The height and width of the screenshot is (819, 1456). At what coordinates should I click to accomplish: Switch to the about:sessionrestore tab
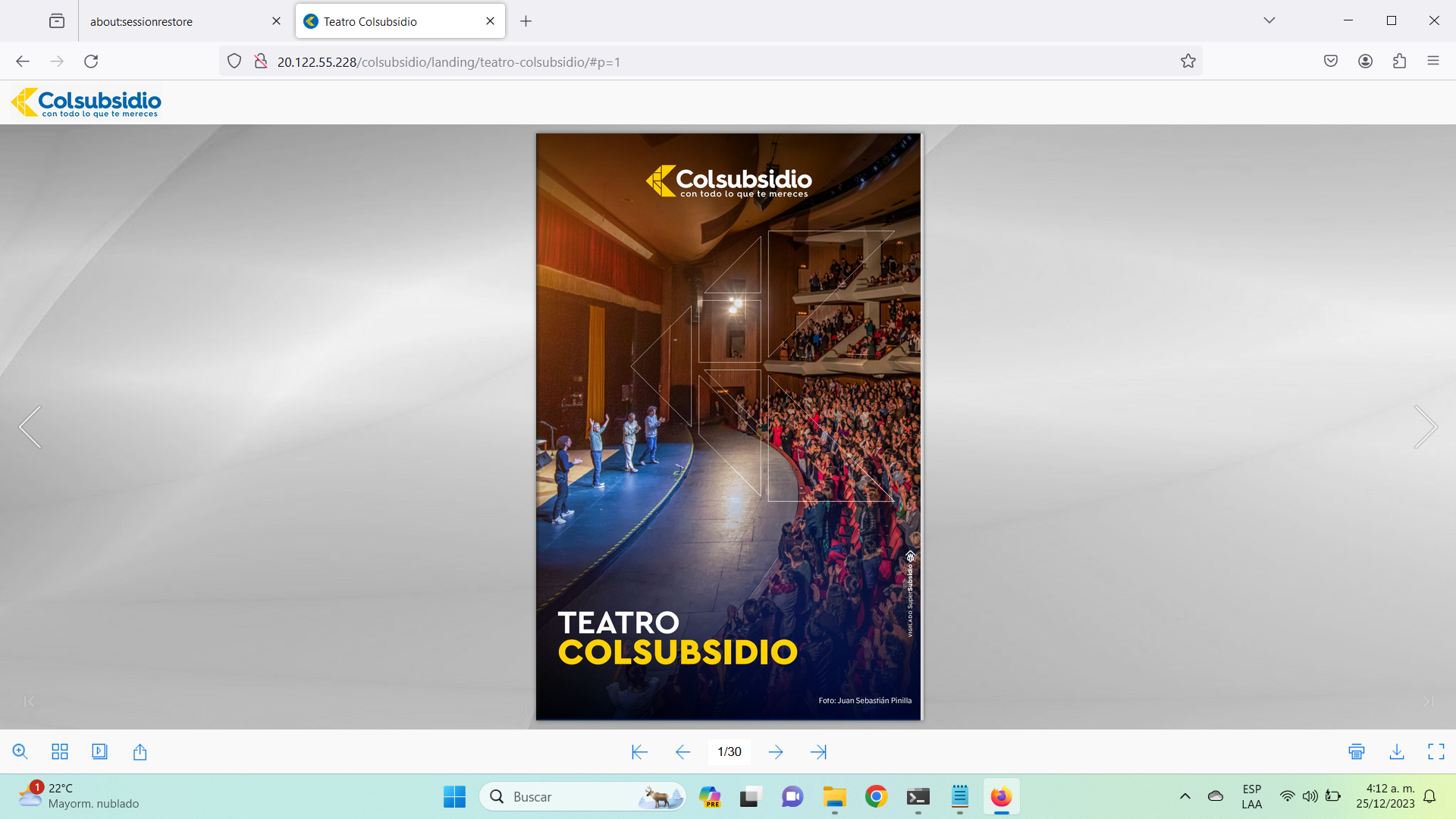coord(142,21)
